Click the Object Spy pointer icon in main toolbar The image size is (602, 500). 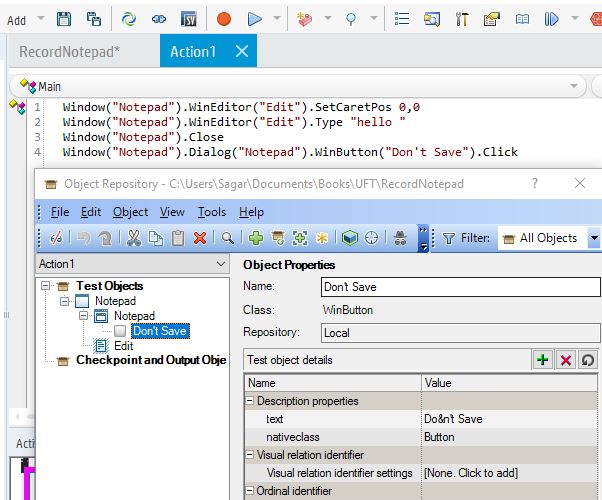tap(351, 18)
